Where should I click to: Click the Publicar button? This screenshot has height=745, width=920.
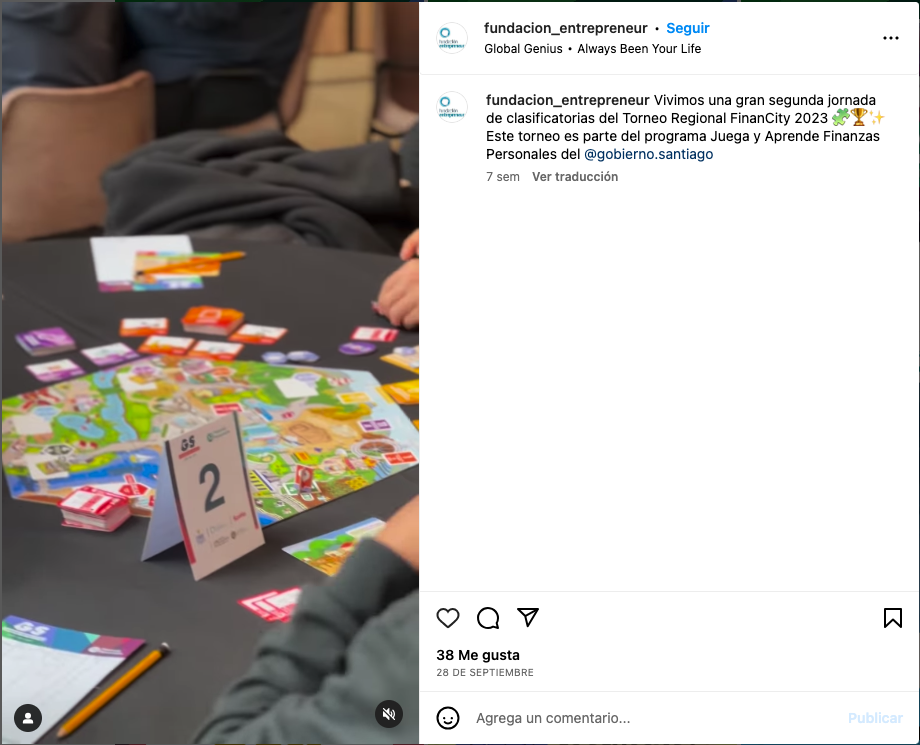coord(875,718)
